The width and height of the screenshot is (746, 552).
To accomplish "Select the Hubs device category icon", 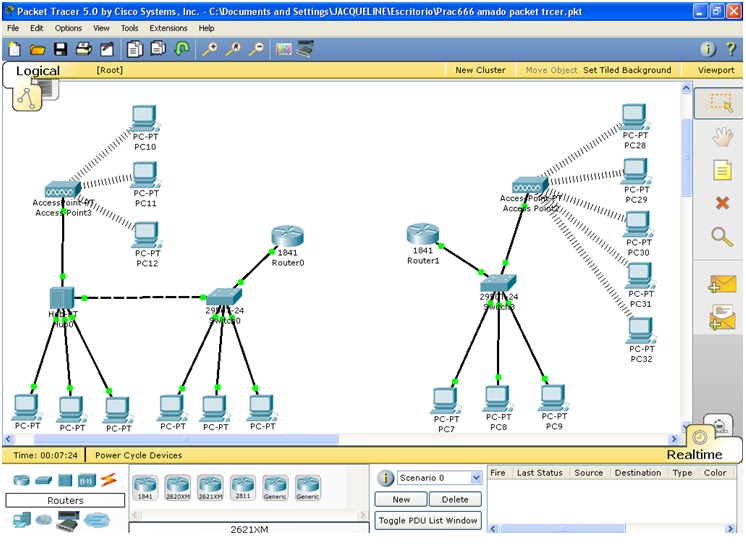I will coord(65,481).
